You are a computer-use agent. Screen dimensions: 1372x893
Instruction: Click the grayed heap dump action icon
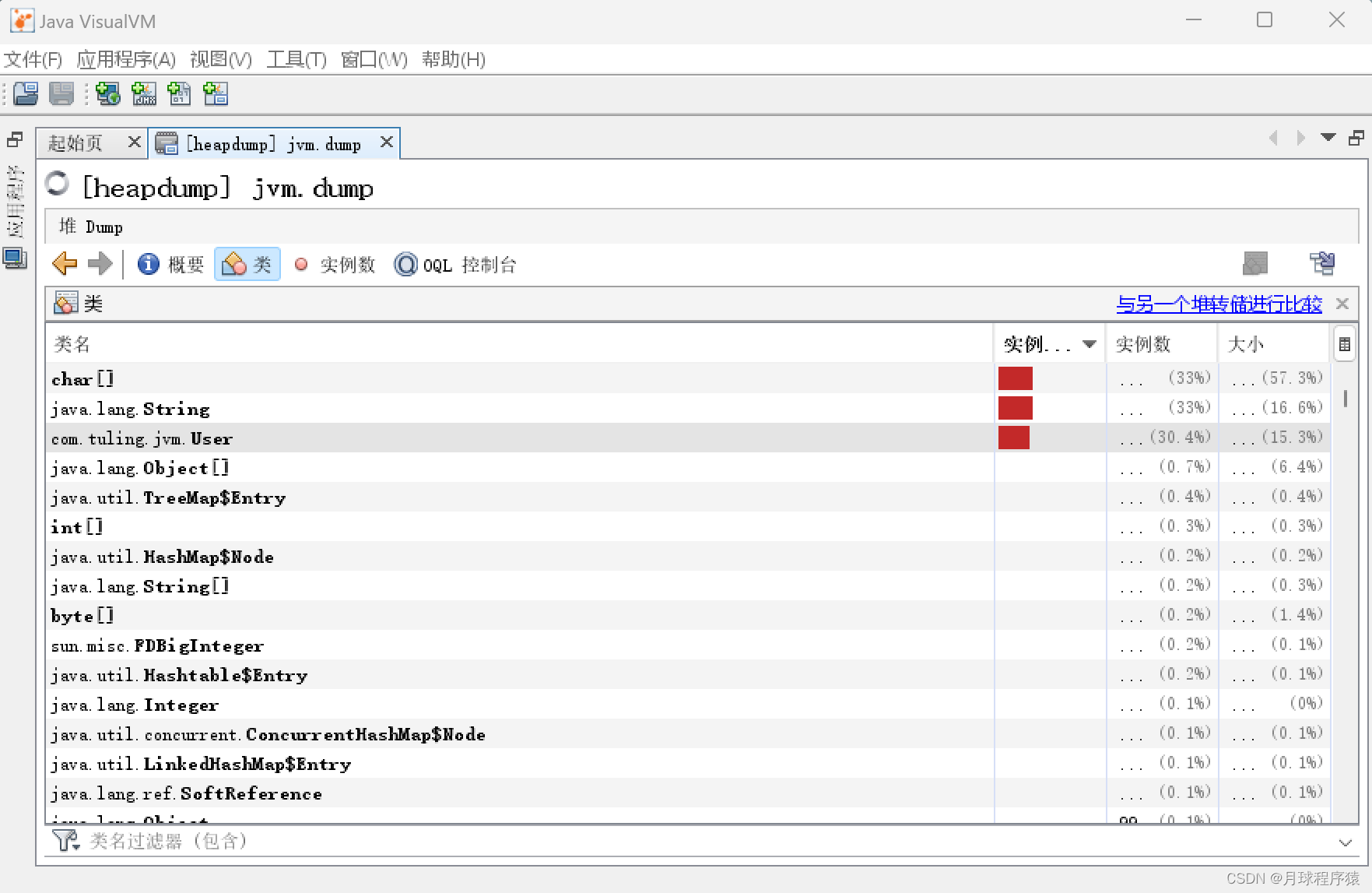1255,264
